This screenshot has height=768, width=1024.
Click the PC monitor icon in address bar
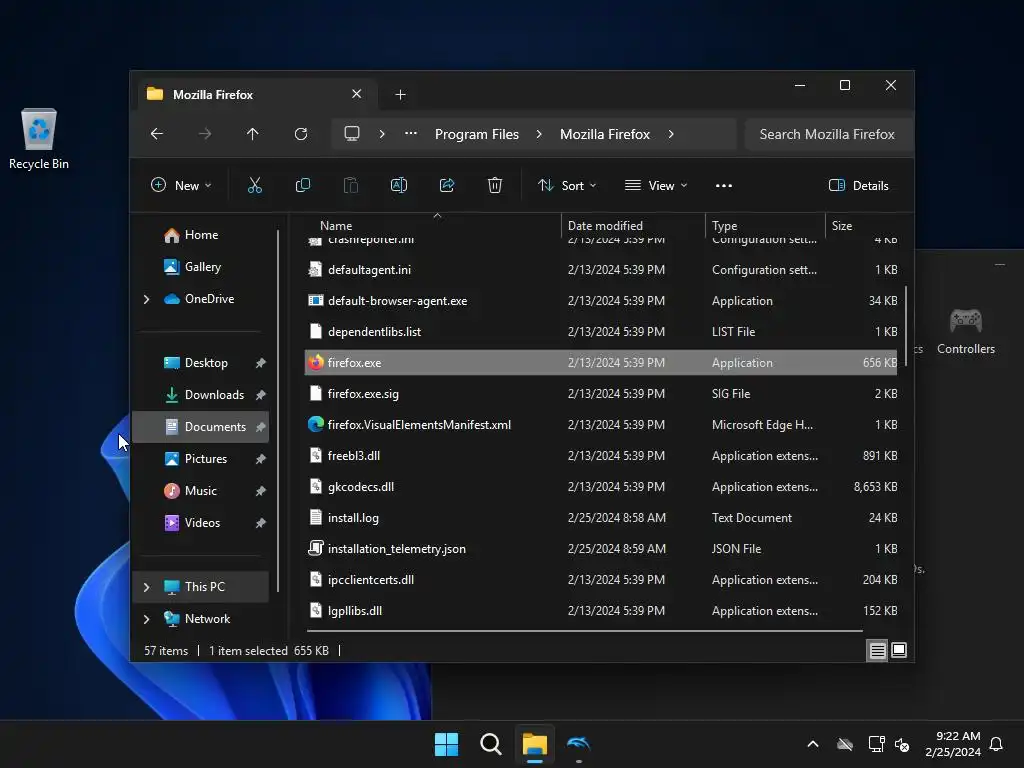[352, 134]
